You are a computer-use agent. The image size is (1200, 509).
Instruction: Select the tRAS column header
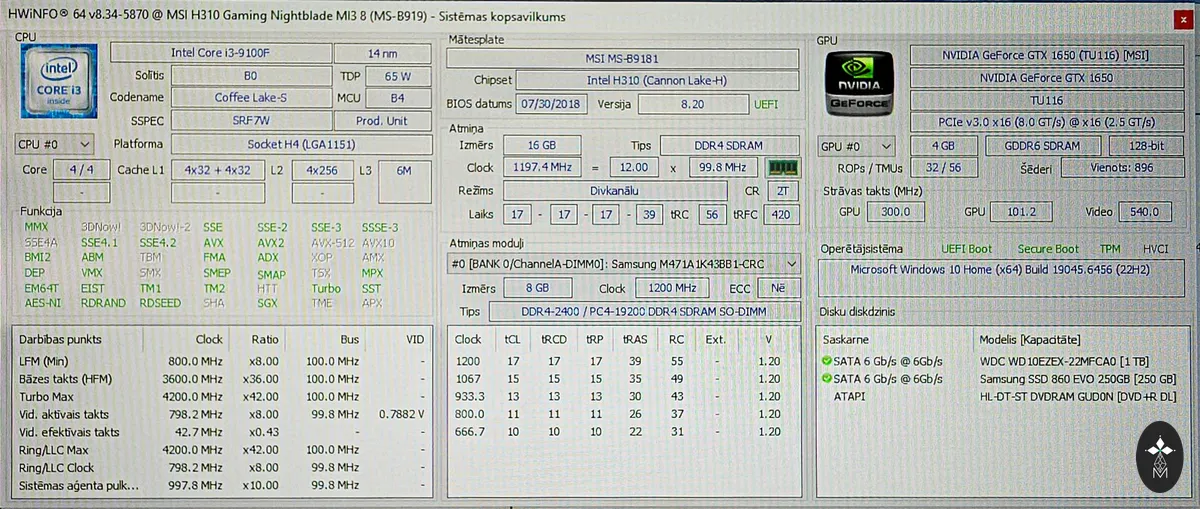click(x=635, y=340)
